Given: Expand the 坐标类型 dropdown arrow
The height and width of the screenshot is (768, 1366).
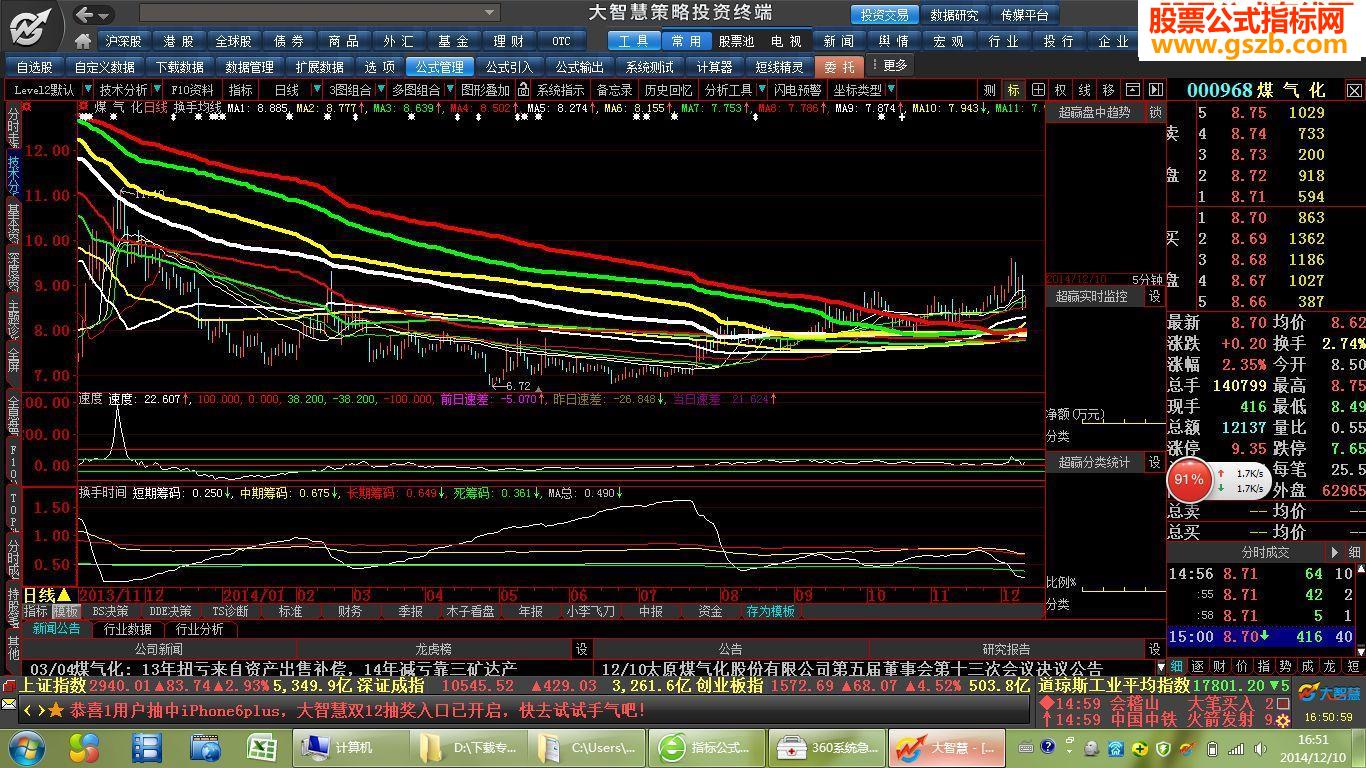Looking at the screenshot, I should point(890,90).
